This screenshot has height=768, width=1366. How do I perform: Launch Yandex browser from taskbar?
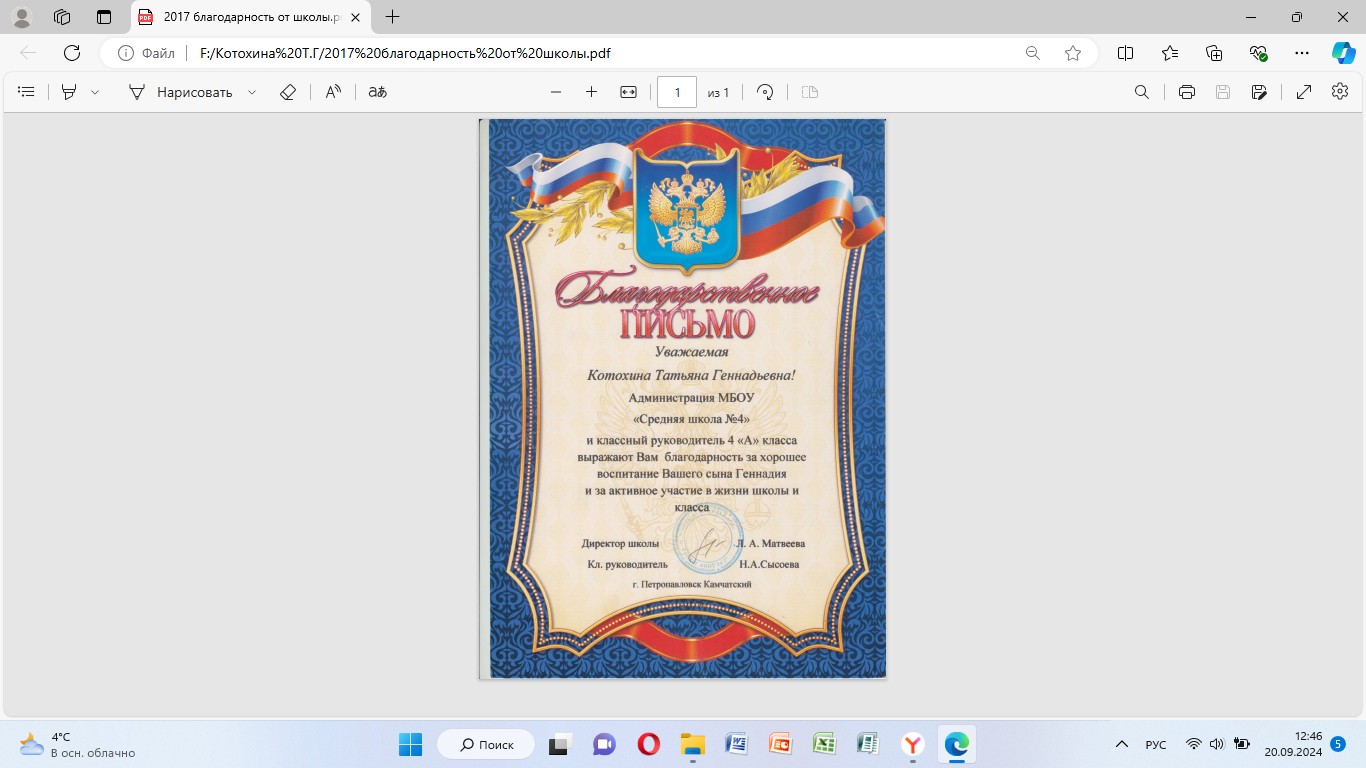coord(913,744)
